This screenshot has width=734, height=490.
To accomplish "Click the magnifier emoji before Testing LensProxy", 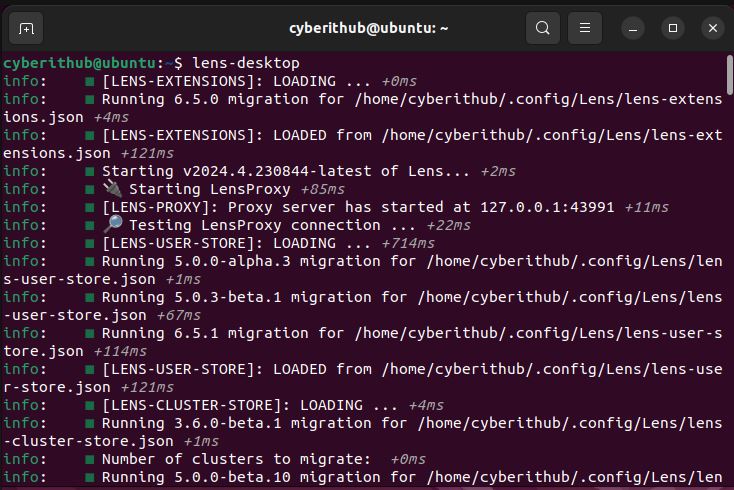I will pyautogui.click(x=112, y=224).
